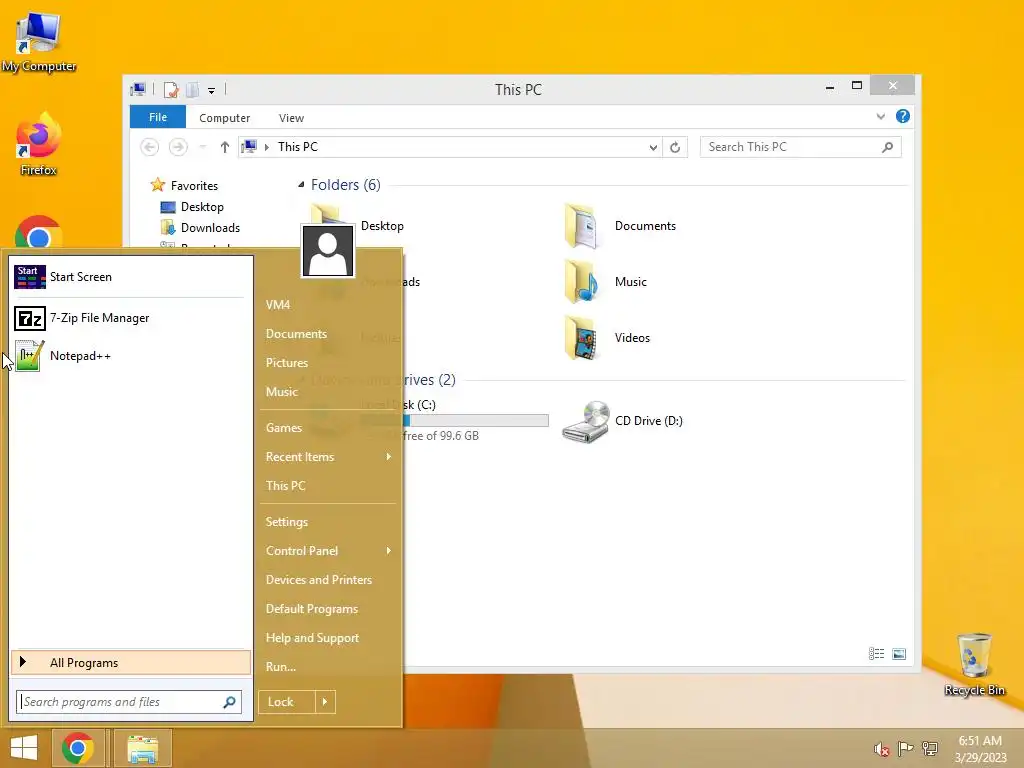Open Devices and Printers
Screen dimensions: 1024x768
click(x=319, y=580)
